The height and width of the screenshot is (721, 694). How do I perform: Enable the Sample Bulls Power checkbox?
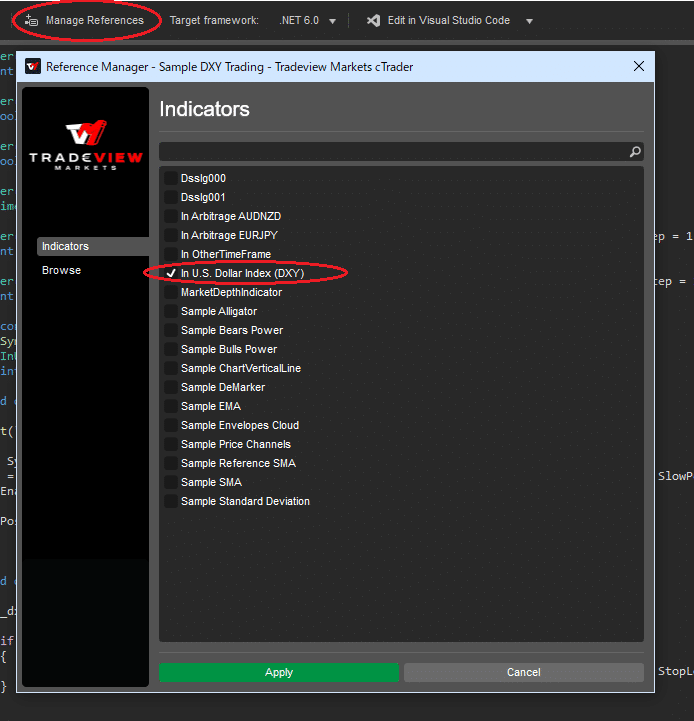pos(171,349)
